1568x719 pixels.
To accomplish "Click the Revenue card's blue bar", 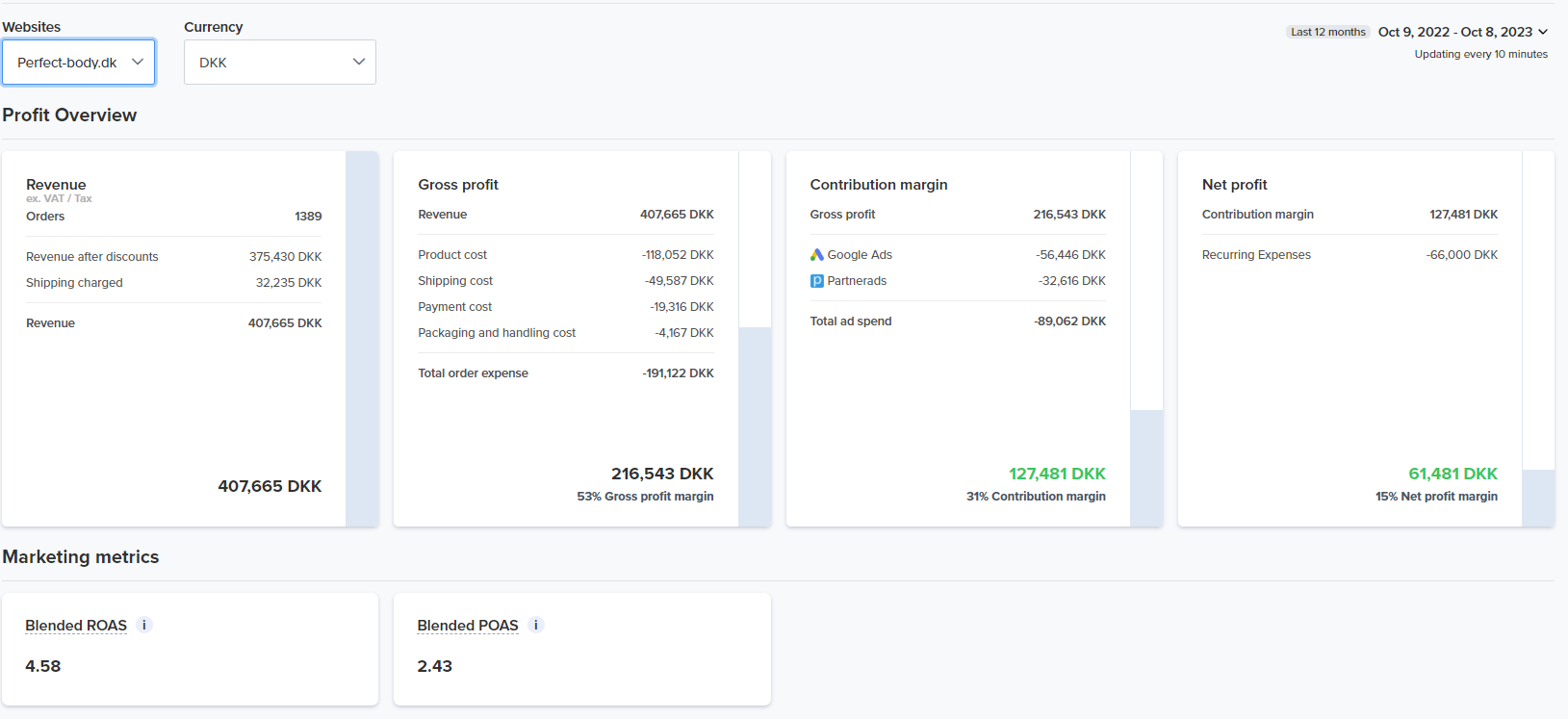I will (362, 339).
